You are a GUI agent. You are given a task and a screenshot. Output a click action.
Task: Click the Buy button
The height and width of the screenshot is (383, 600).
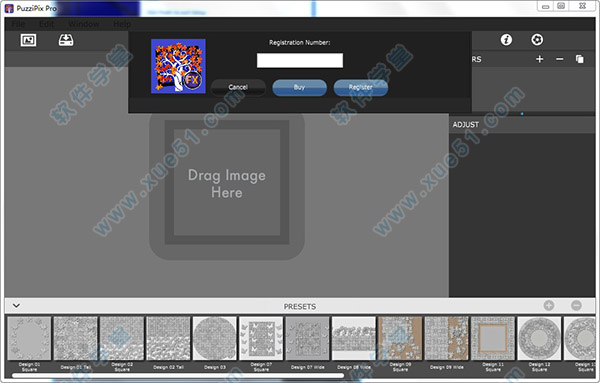[299, 87]
